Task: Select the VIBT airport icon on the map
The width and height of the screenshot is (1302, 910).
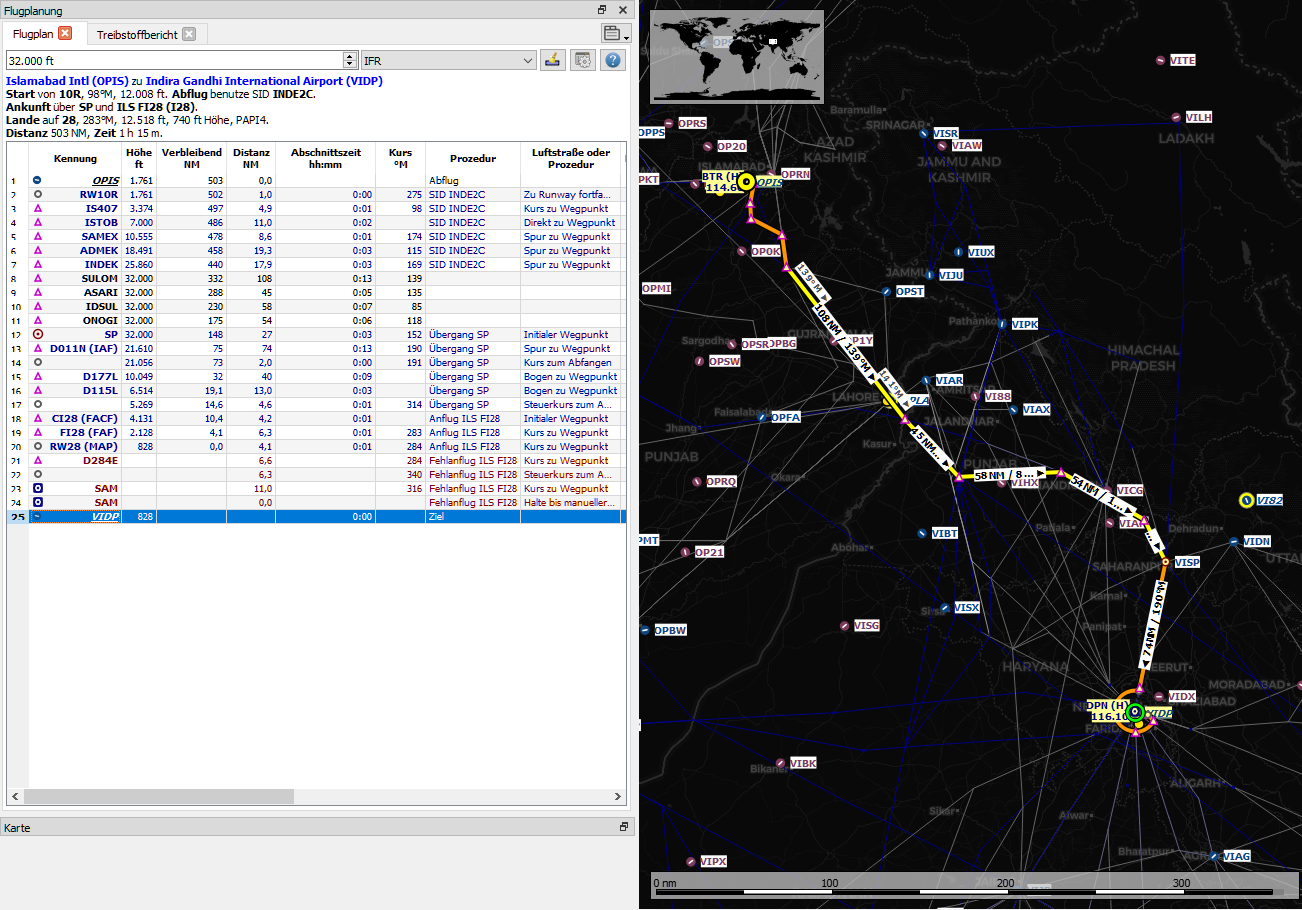Action: [x=923, y=534]
